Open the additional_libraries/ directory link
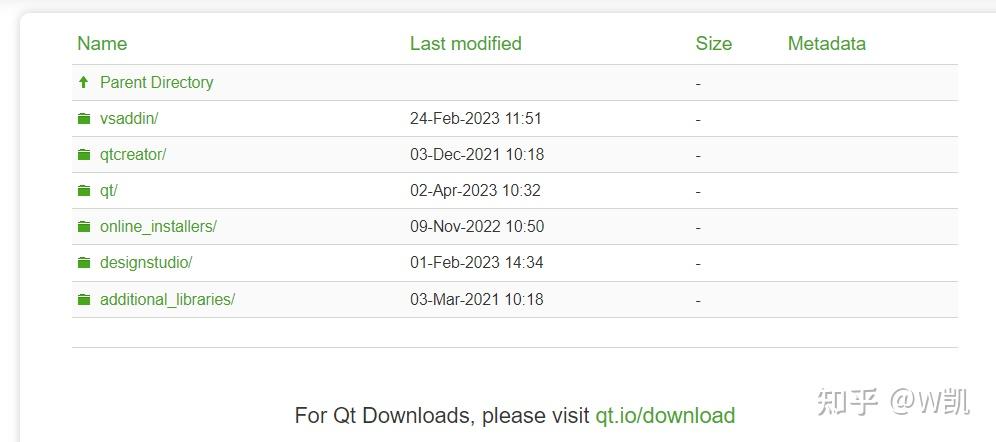This screenshot has height=442, width=996. [x=167, y=299]
